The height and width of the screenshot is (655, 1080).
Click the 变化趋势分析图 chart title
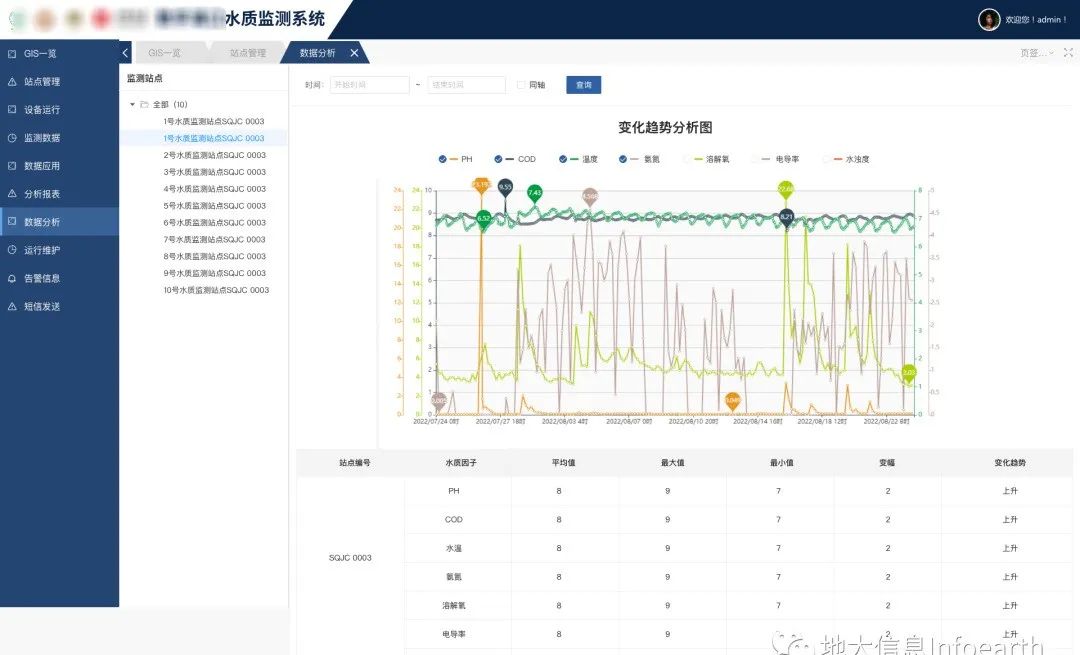click(x=665, y=127)
